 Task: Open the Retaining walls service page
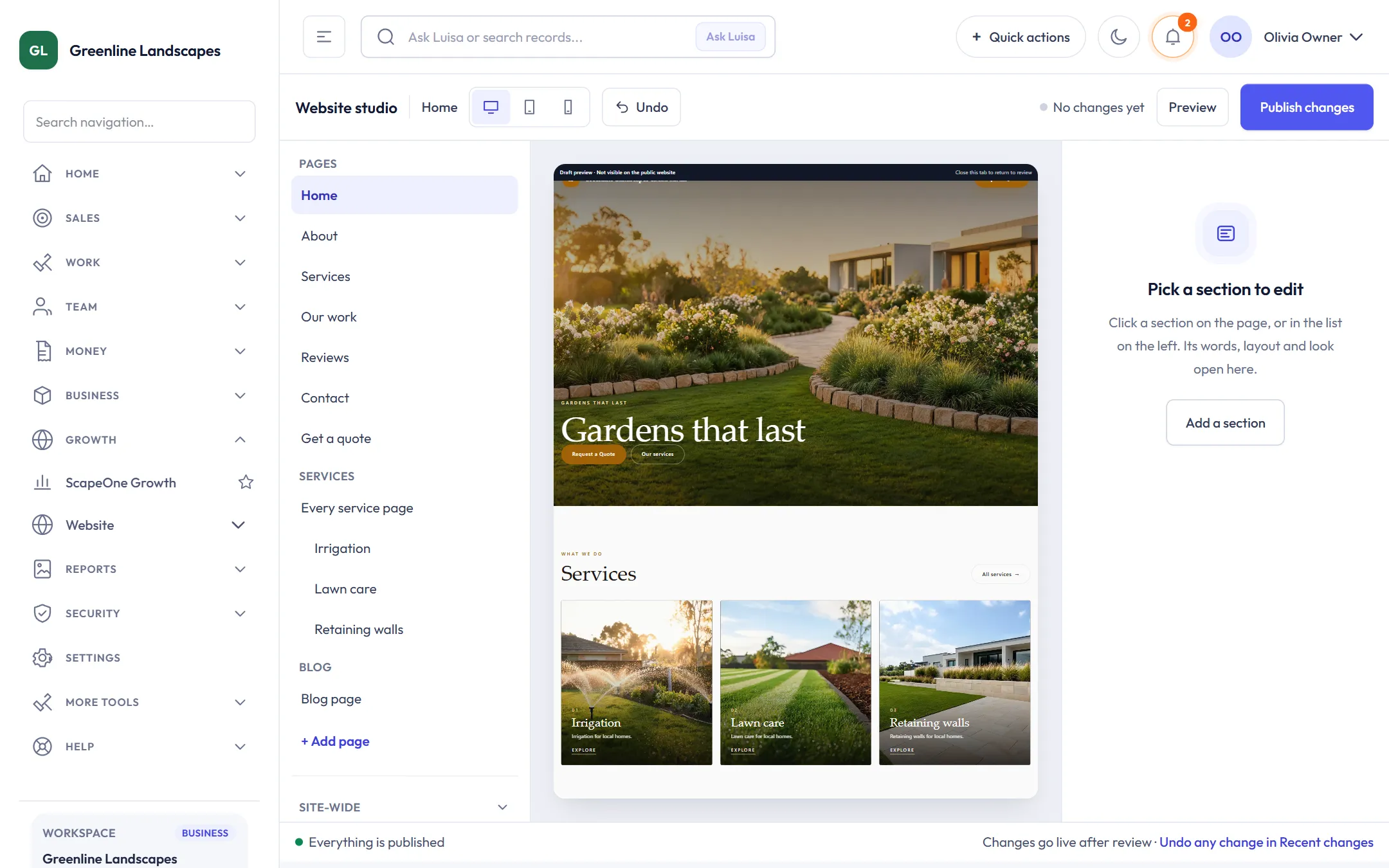click(x=404, y=629)
